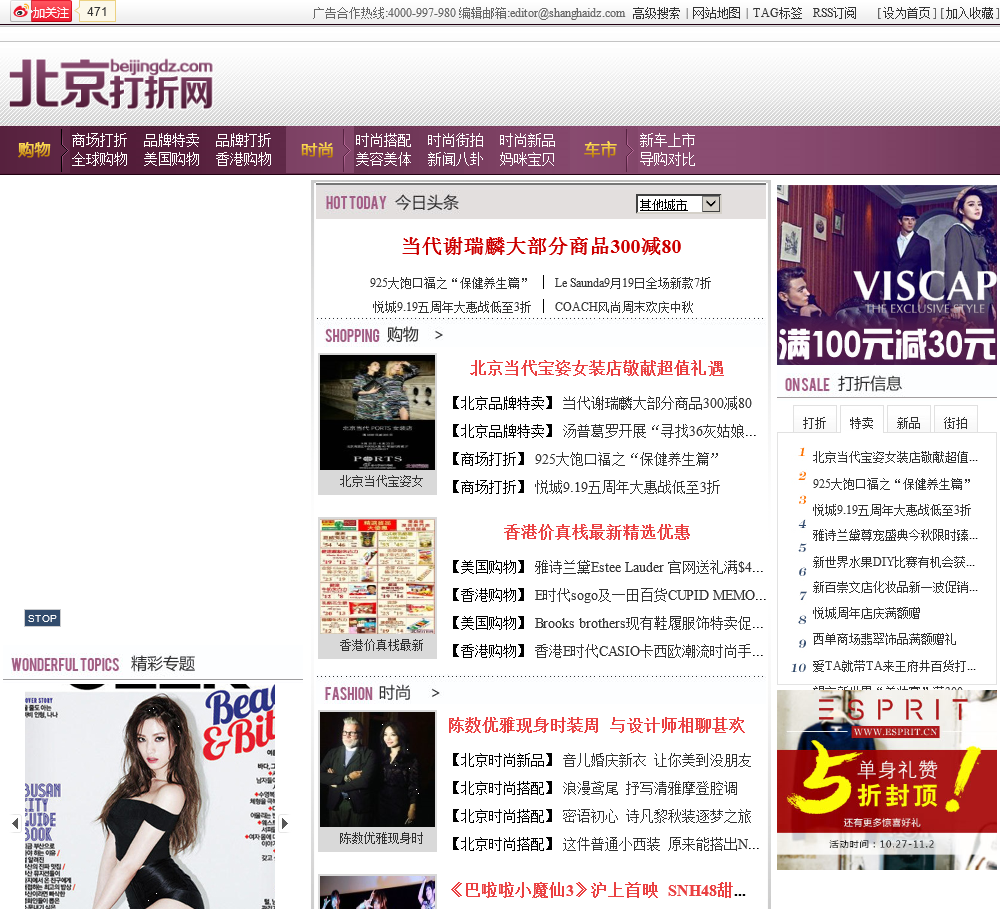Open 香港E时代CASIO卡西欧 article
Image resolution: width=1000 pixels, height=909 pixels.
pyautogui.click(x=649, y=651)
